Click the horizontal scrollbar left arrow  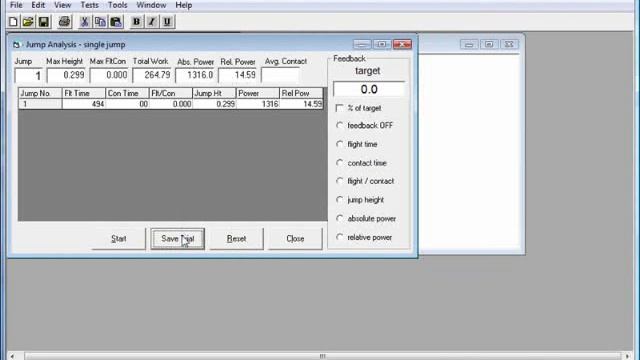12,356
